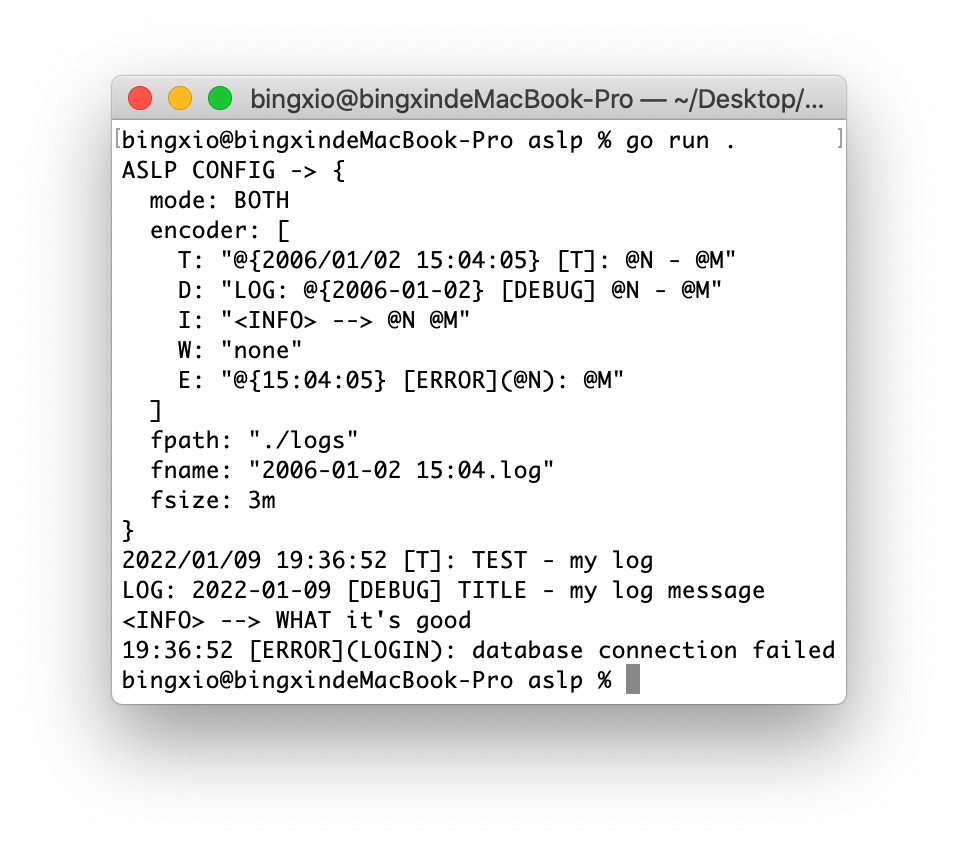
Task: Click the D encoder '[DEBUG]' format line
Action: point(450,290)
